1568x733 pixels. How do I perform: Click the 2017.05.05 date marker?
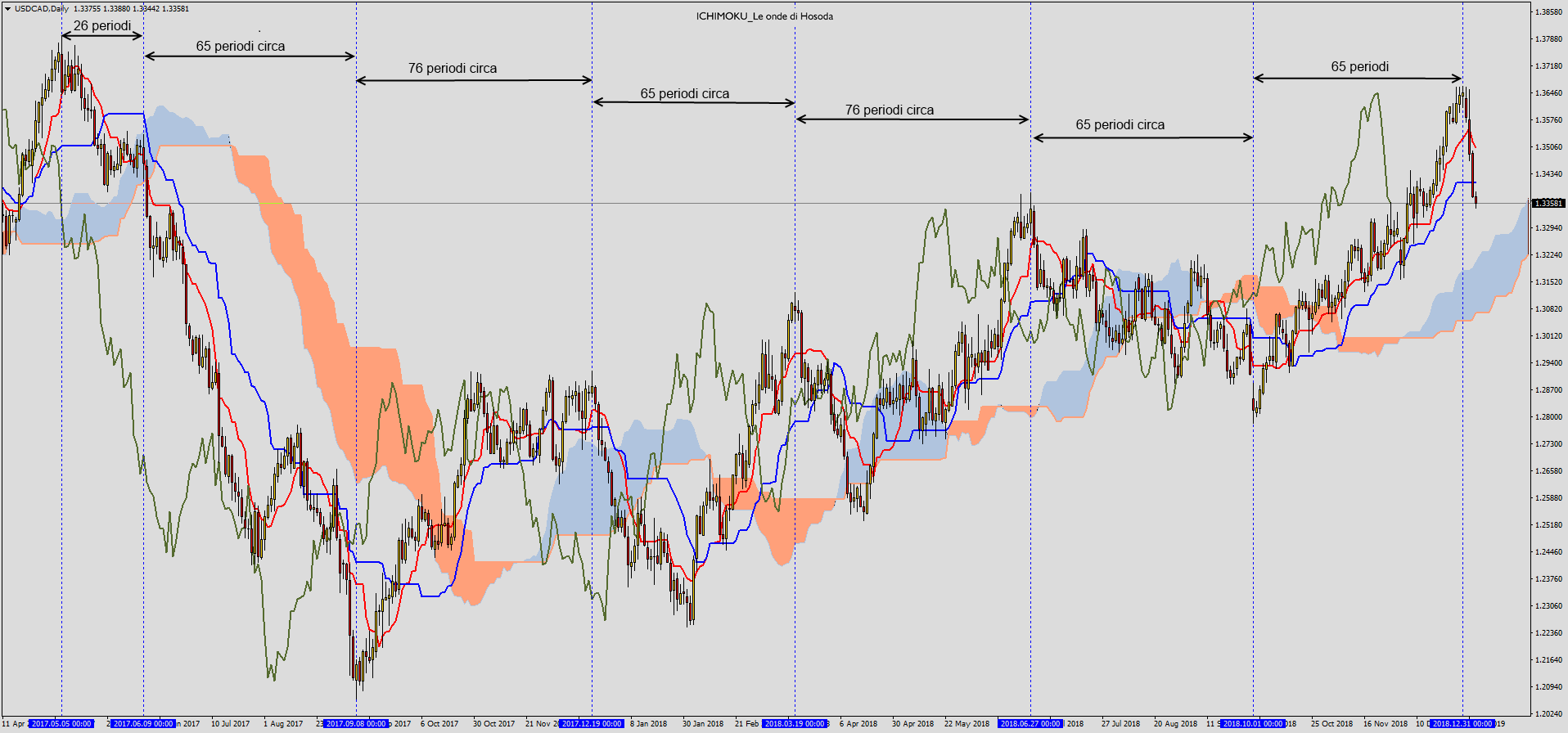coord(61,724)
